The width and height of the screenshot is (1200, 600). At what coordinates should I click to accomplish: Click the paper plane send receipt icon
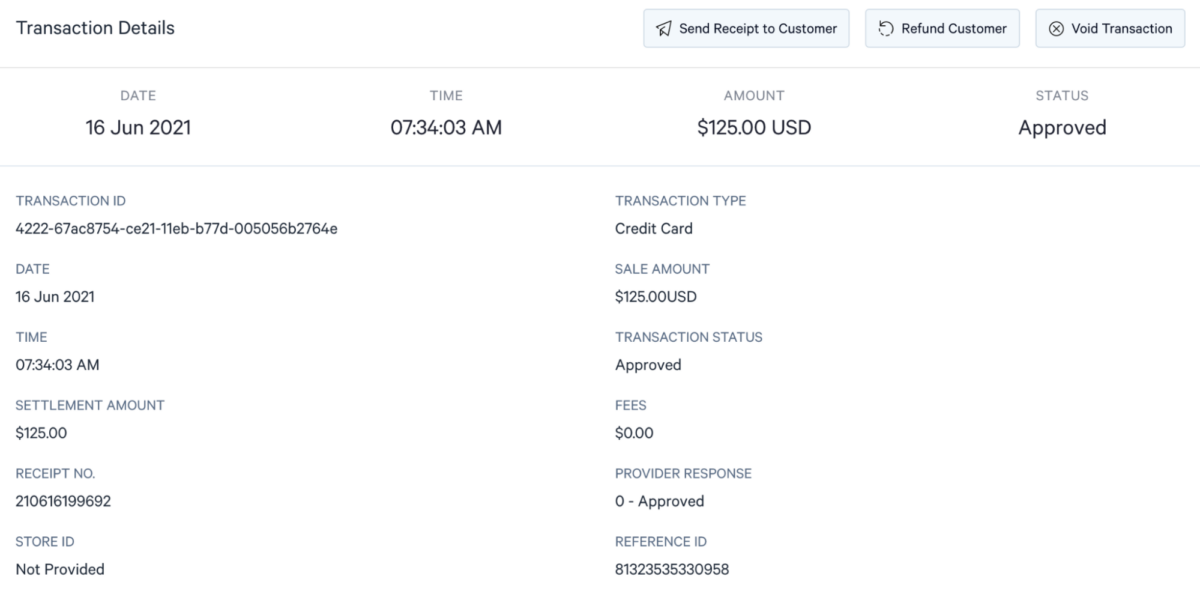(x=662, y=28)
